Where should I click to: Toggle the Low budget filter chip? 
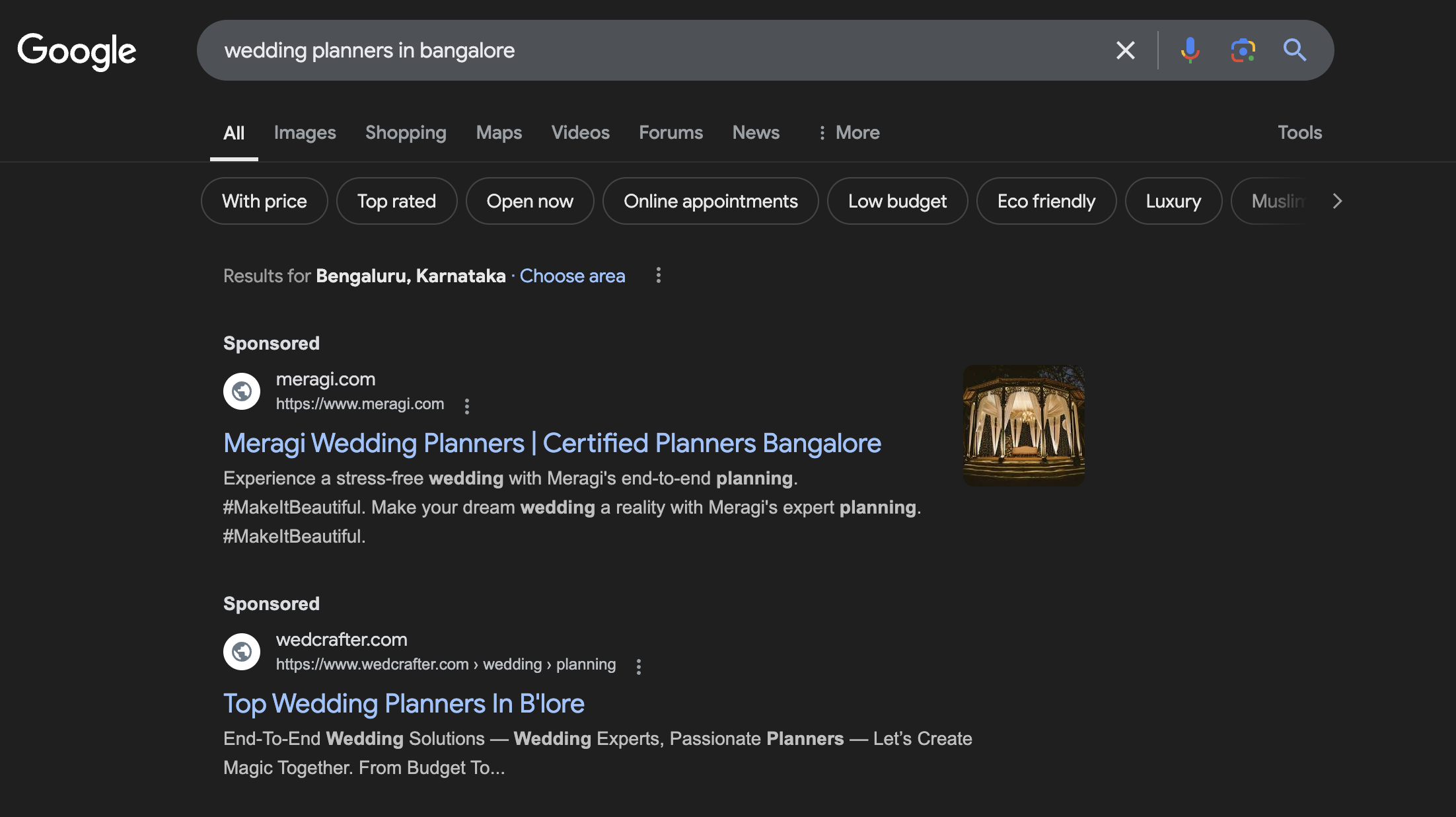pos(897,201)
